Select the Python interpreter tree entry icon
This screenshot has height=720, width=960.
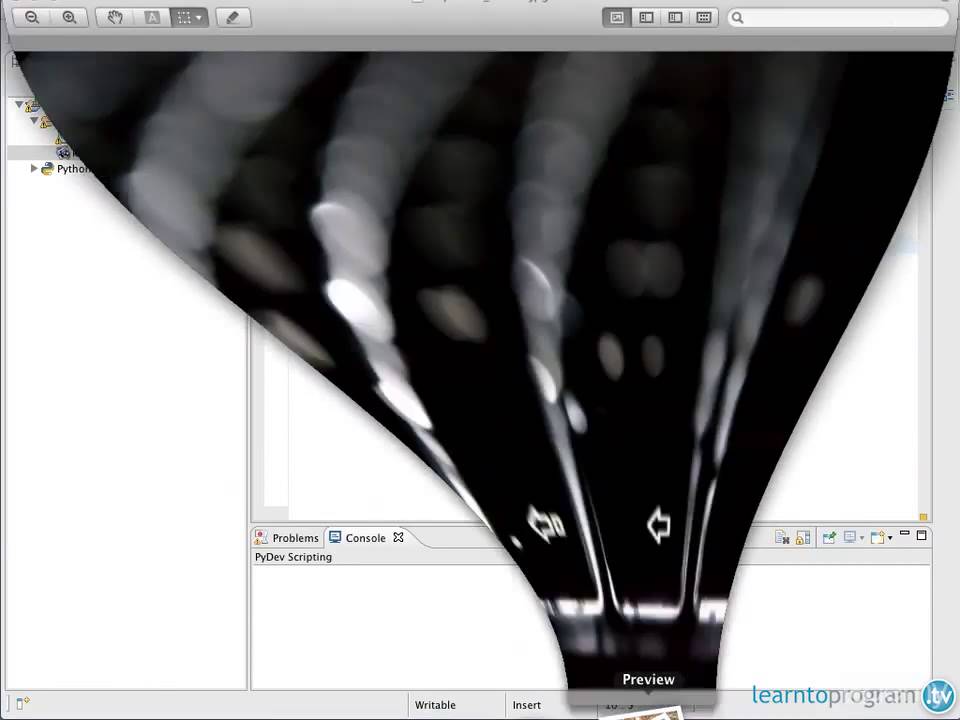[47, 169]
